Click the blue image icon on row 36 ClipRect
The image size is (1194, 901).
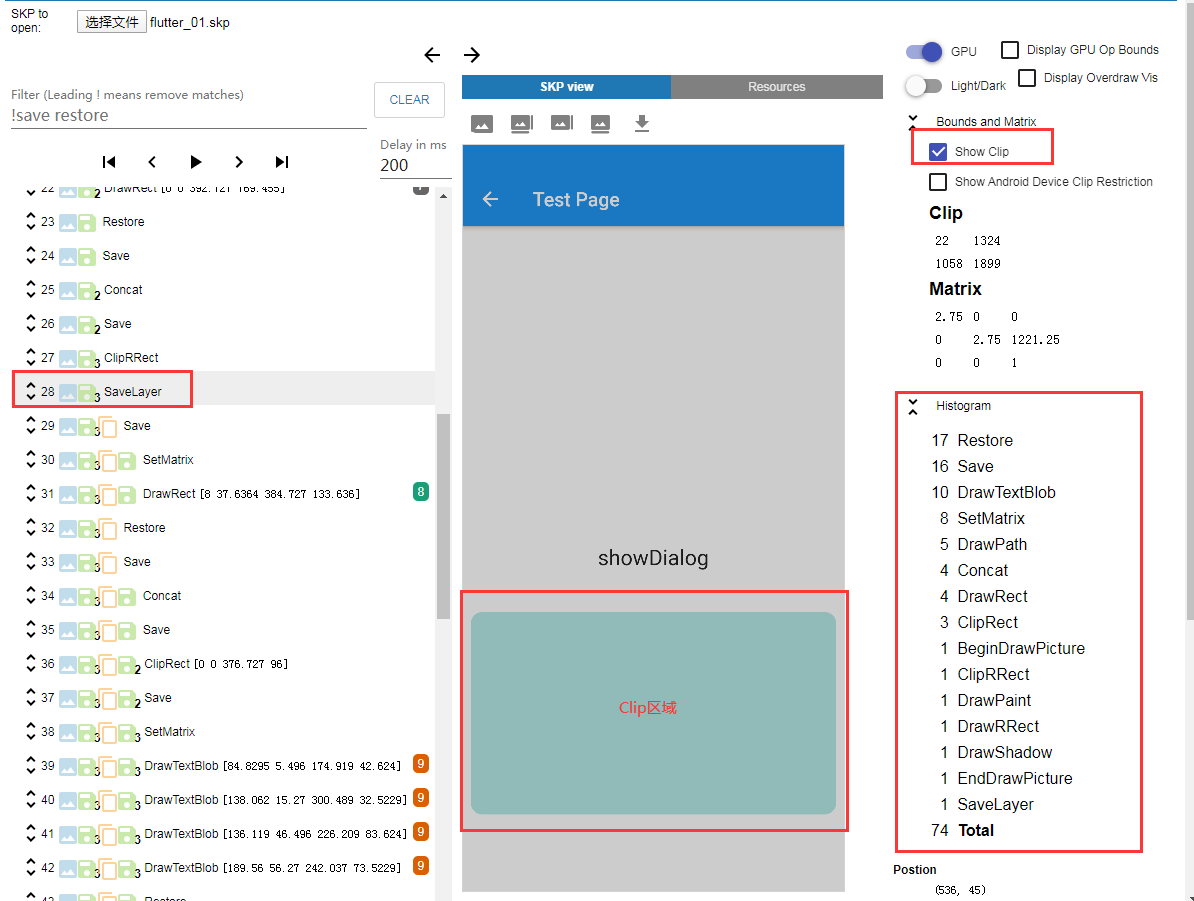pos(68,664)
